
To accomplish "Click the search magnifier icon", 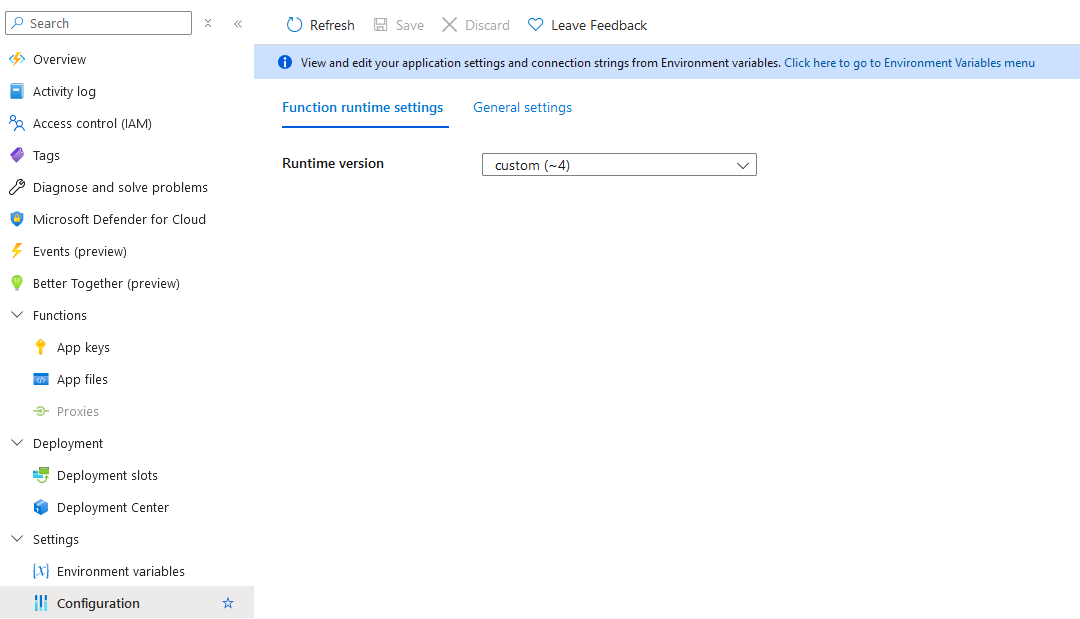I will (17, 23).
